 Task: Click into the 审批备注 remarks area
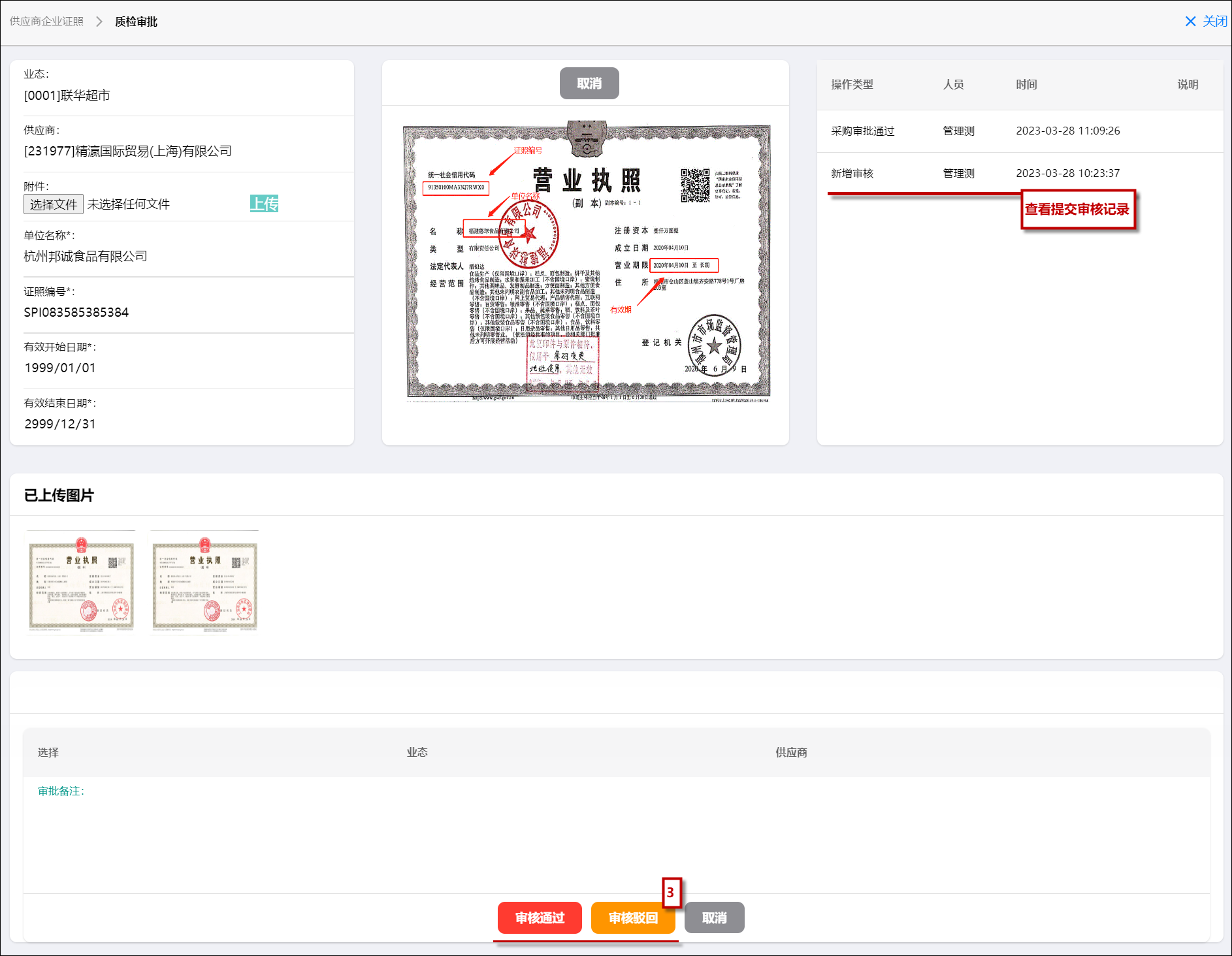617,835
